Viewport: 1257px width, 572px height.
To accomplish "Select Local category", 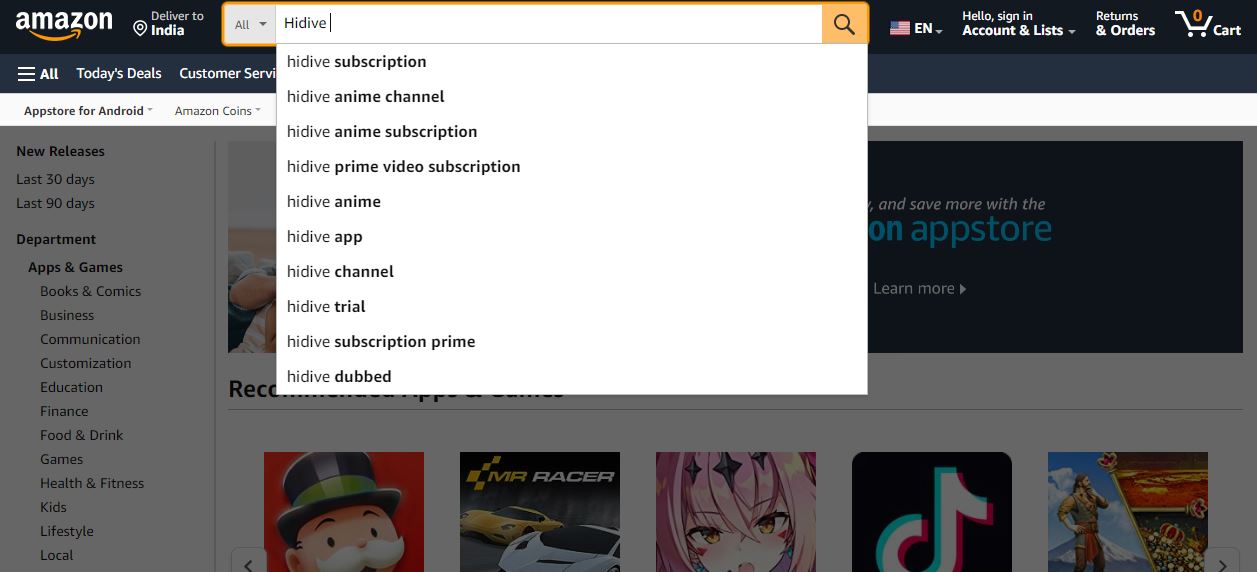I will [x=56, y=555].
